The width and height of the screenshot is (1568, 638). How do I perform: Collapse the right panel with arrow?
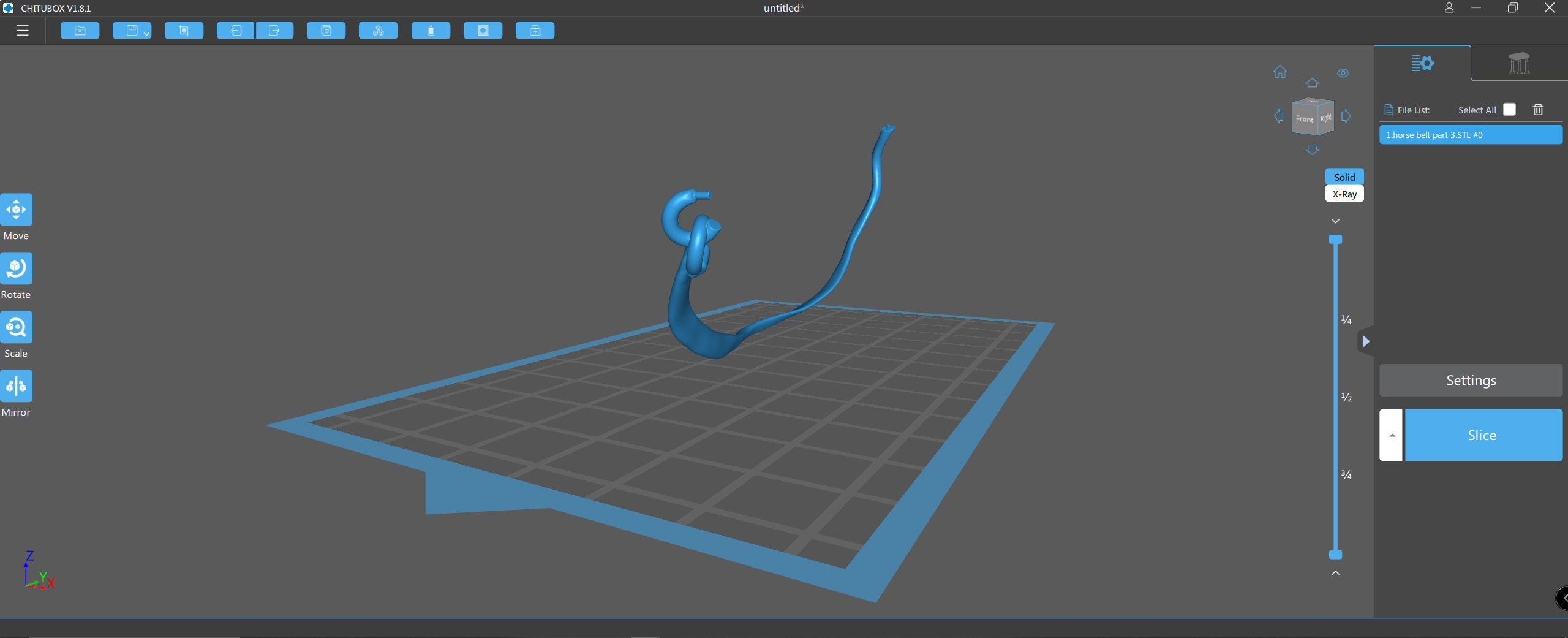pos(1366,341)
